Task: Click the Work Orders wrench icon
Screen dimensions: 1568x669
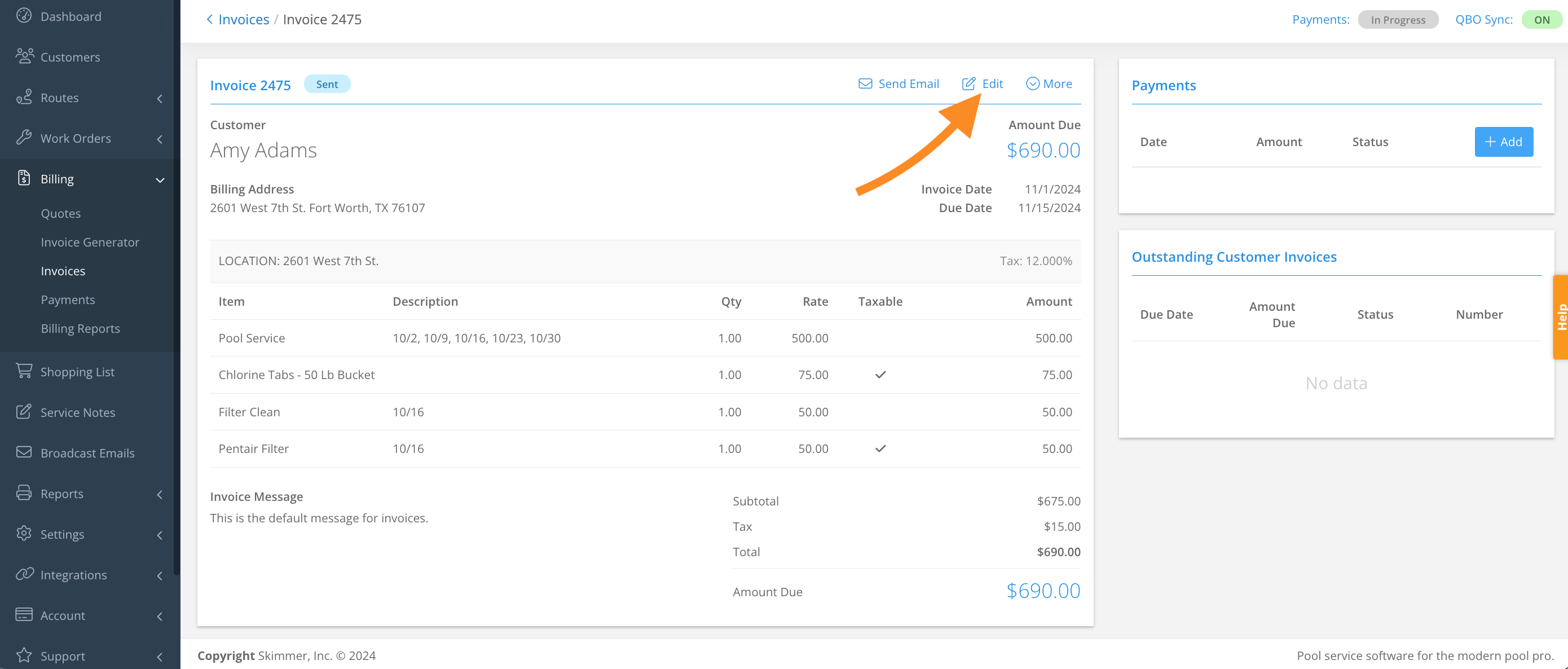Action: [24, 138]
